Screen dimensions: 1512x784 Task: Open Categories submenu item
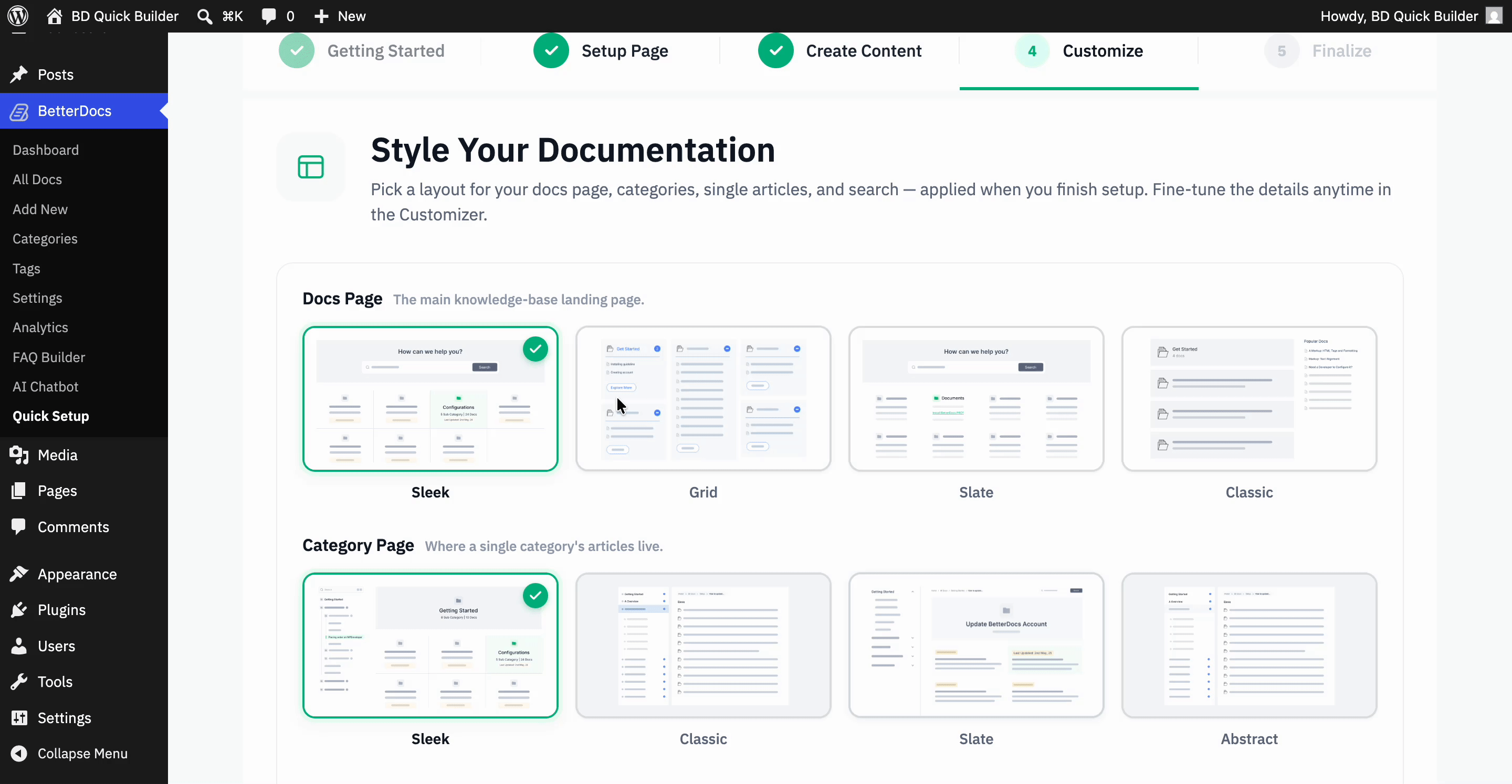(45, 239)
